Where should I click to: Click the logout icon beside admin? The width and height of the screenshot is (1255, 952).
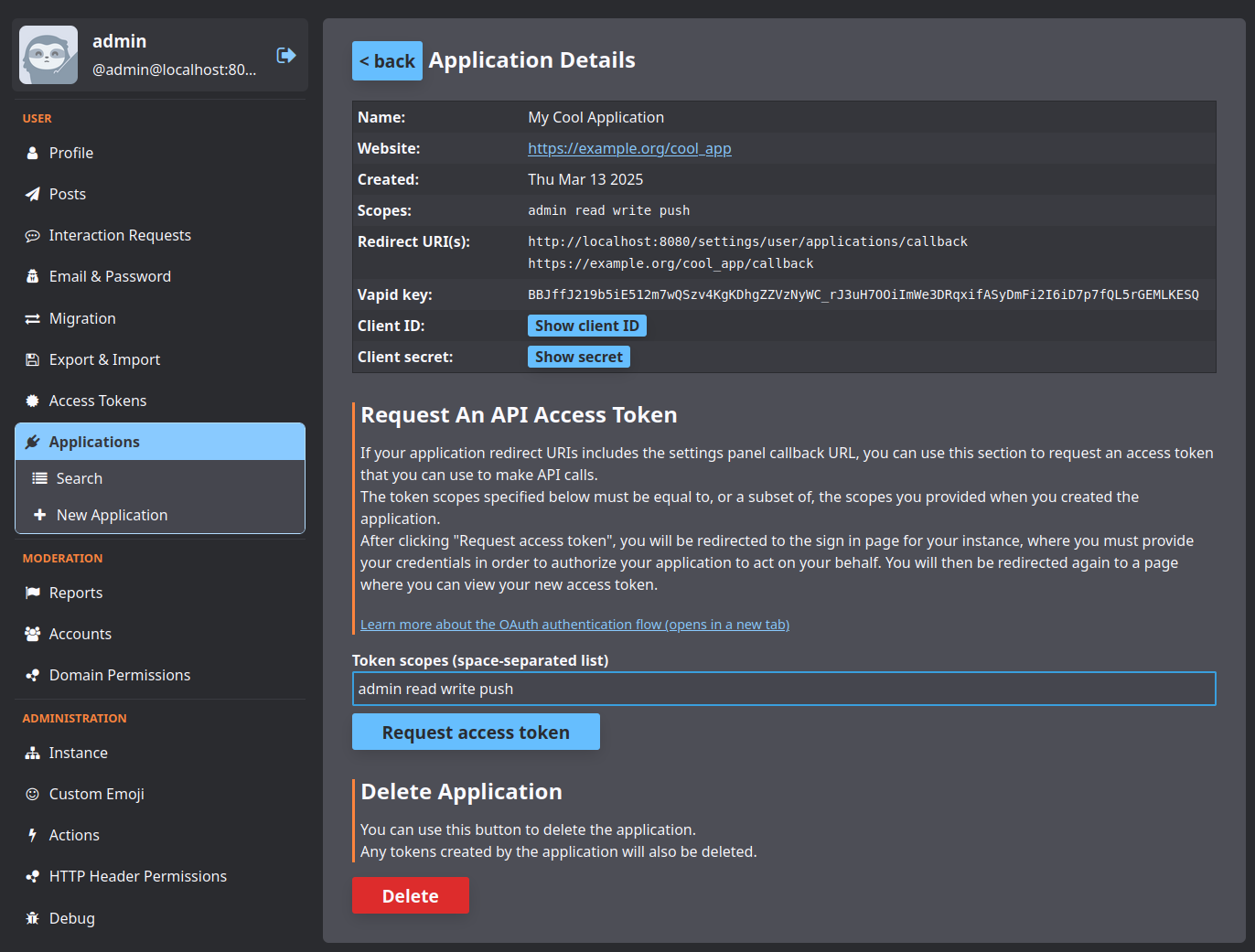point(285,55)
